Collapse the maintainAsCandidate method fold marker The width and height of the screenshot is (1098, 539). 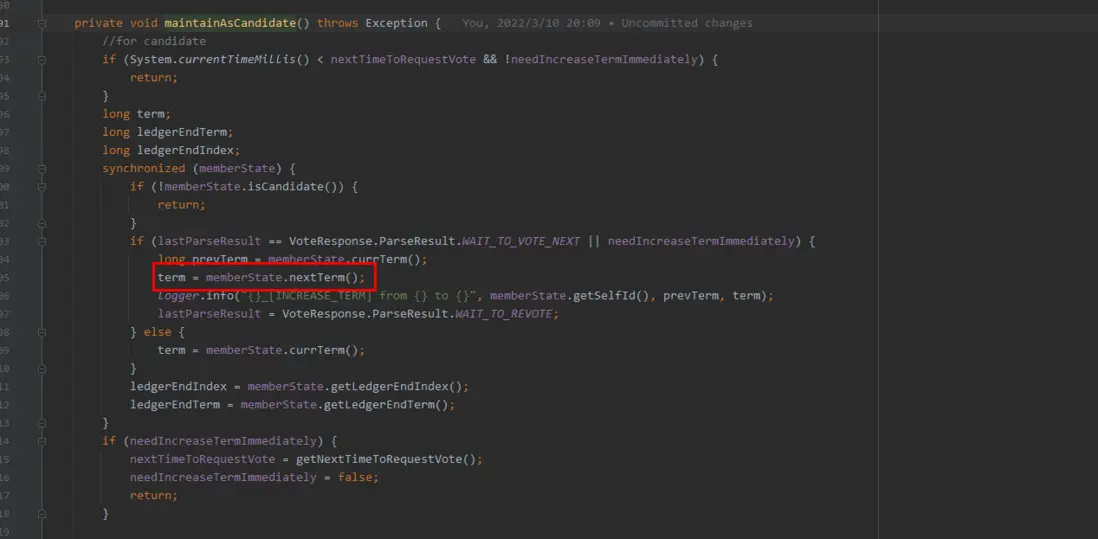point(42,23)
